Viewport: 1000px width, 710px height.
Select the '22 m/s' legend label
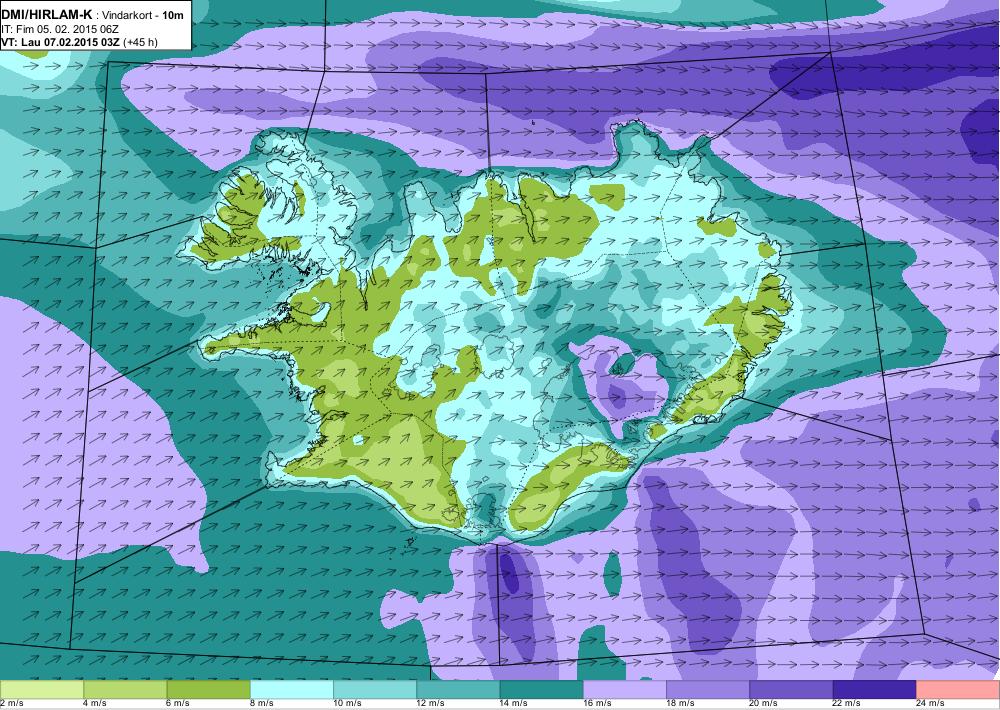point(847,704)
